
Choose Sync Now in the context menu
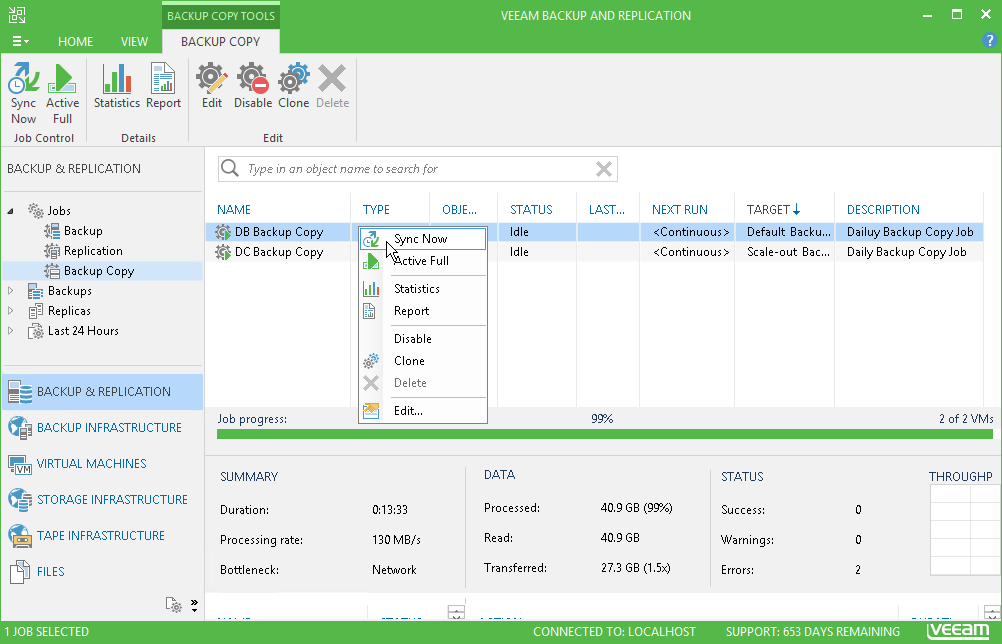423,239
